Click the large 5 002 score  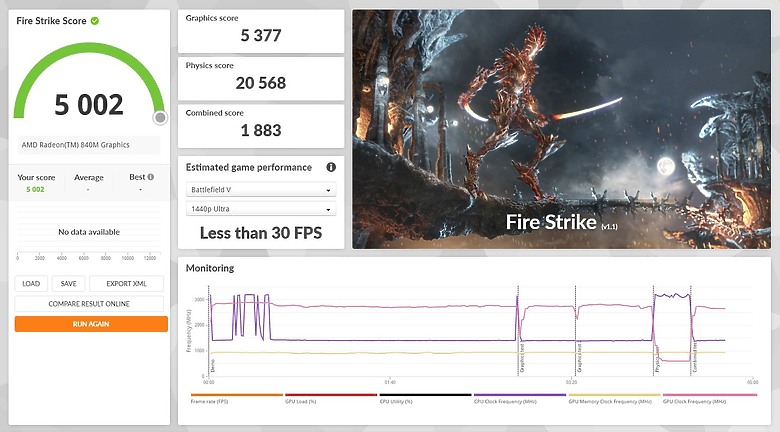pos(89,105)
